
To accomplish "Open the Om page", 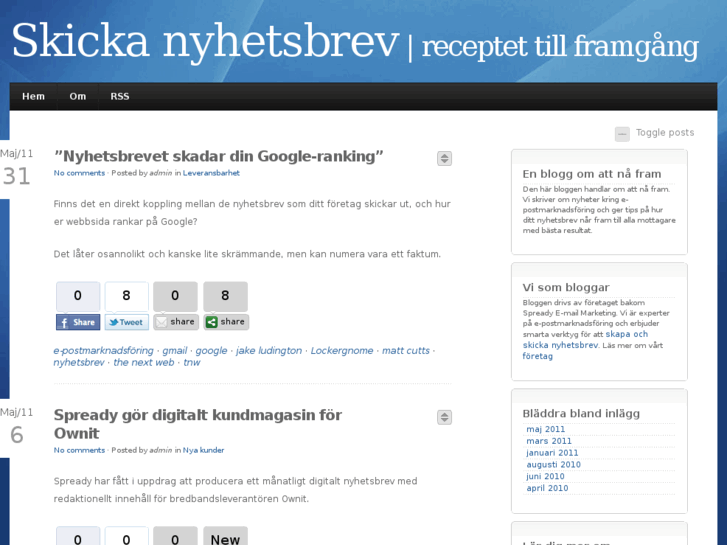I will [x=77, y=96].
